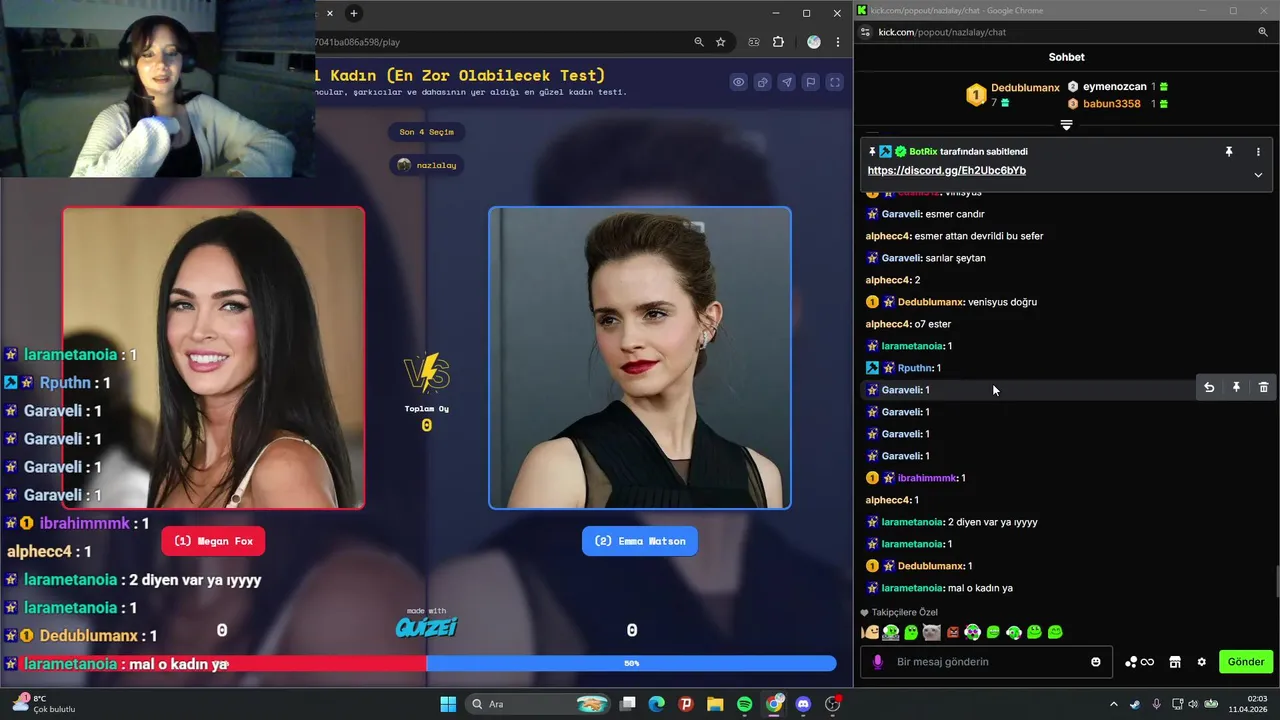Enter fullscreen with the quiz expand icon
The height and width of the screenshot is (720, 1280).
(835, 82)
